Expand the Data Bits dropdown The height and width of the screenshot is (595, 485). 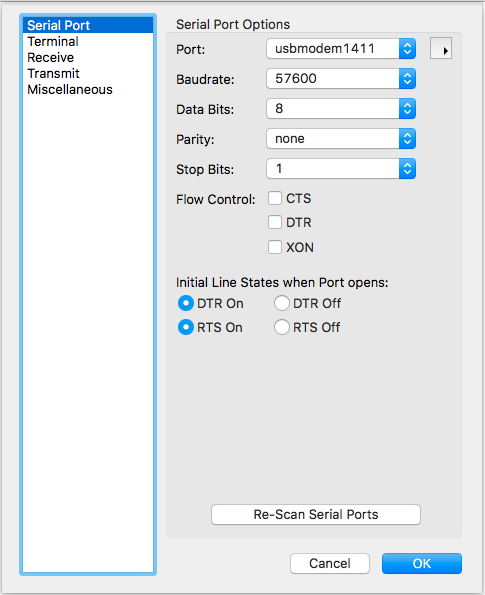[x=341, y=109]
